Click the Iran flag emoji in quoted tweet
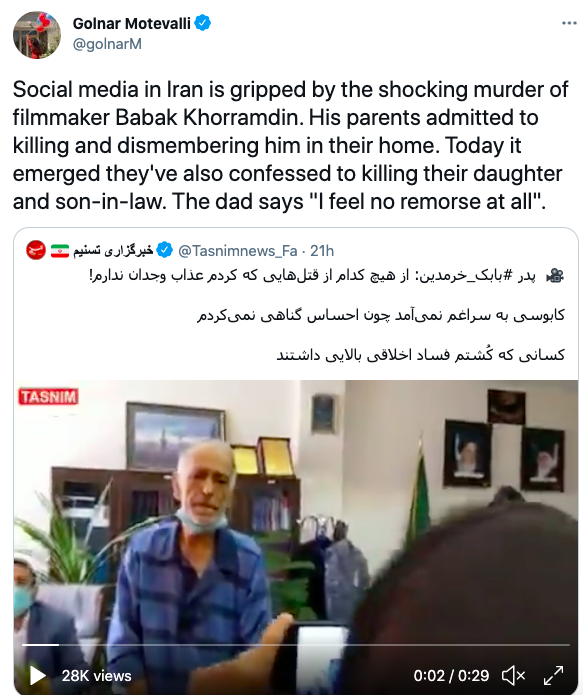The image size is (583, 695). (60, 251)
